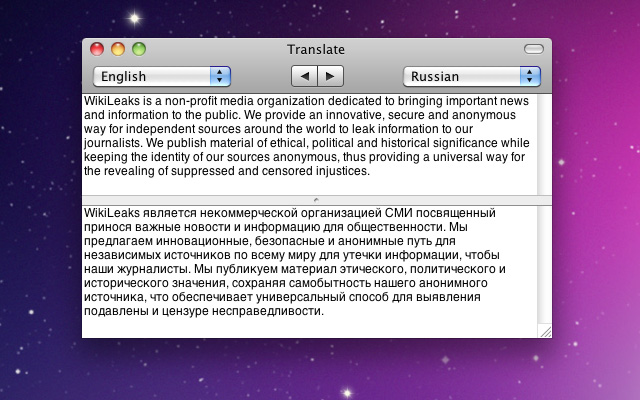Click the left arrow translate button
Screen dimensions: 640x400
coord(304,76)
